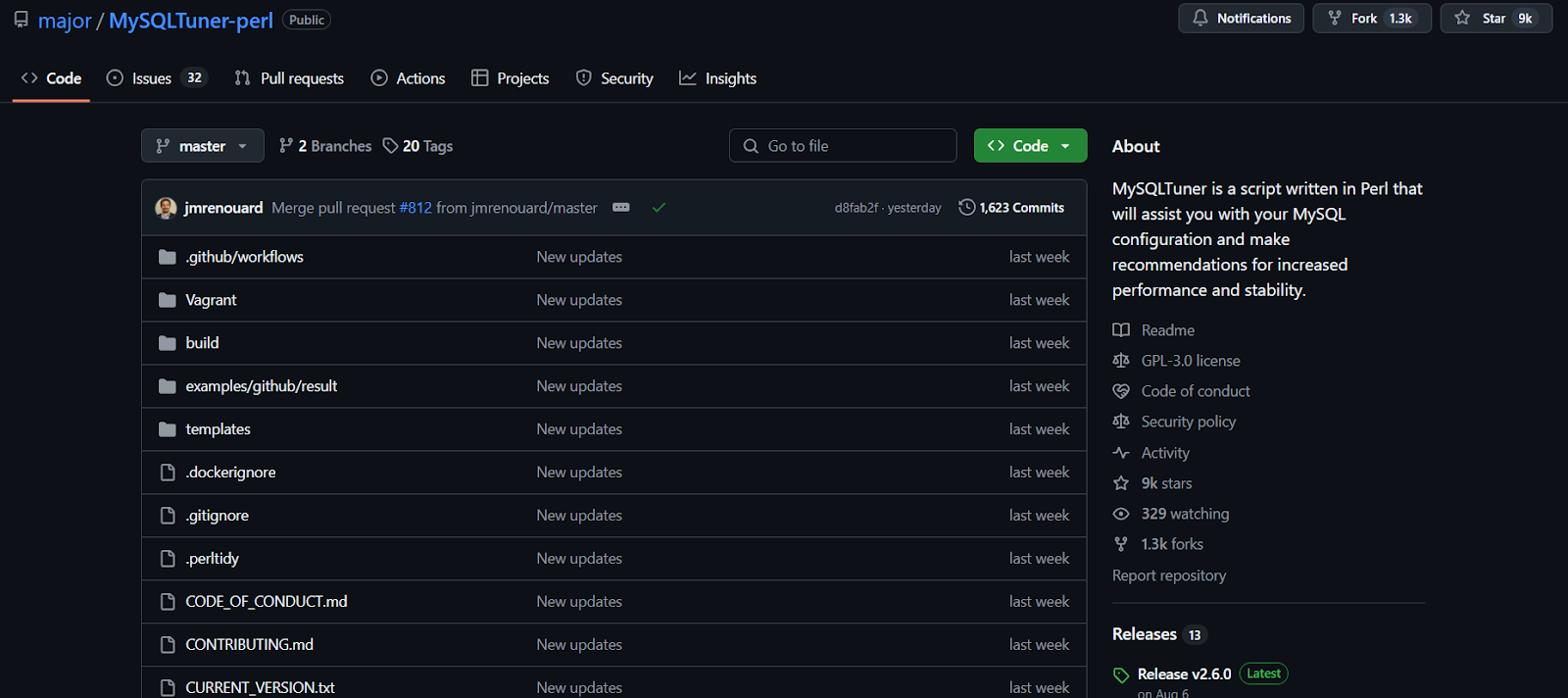Screen dimensions: 1568x698
Task: Open jmrenouard author link
Action: [223, 208]
